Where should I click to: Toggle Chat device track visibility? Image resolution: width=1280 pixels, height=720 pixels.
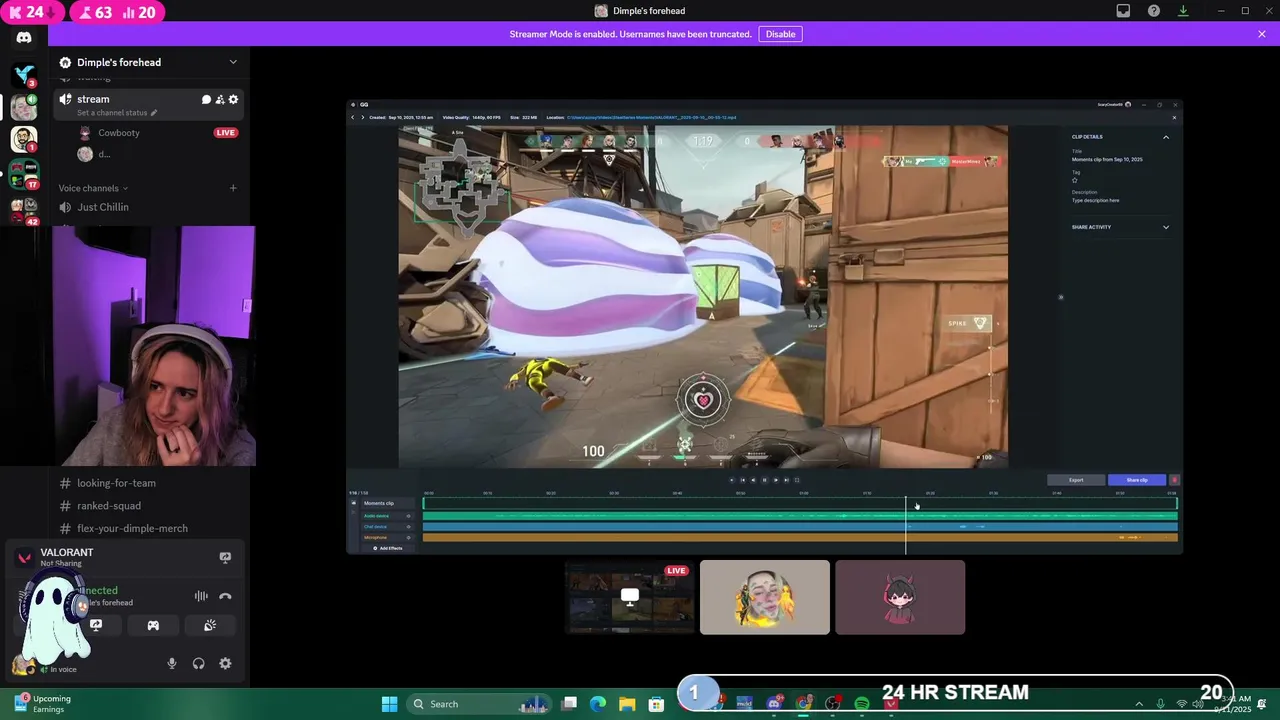coord(408,526)
